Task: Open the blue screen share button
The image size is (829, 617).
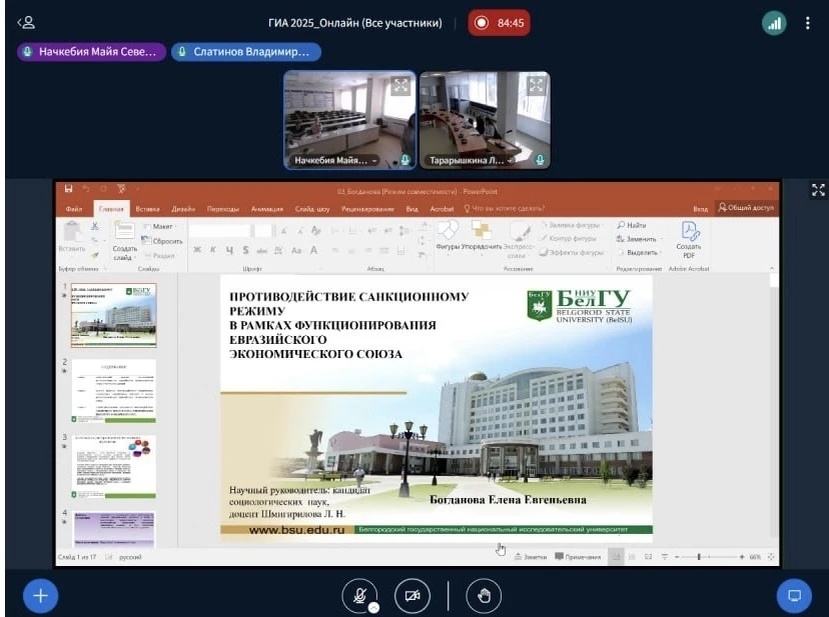Action: (x=794, y=596)
